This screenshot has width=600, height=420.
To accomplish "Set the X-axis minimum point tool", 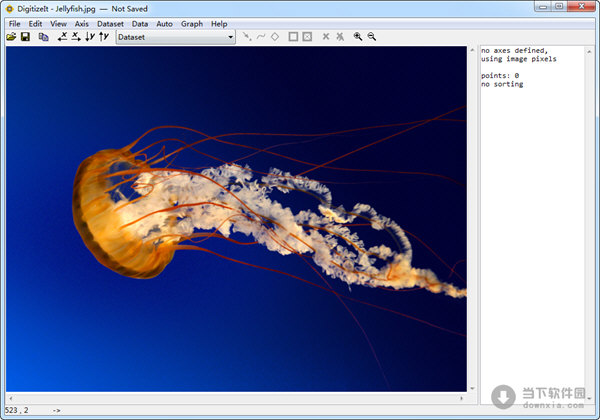I will pyautogui.click(x=63, y=37).
